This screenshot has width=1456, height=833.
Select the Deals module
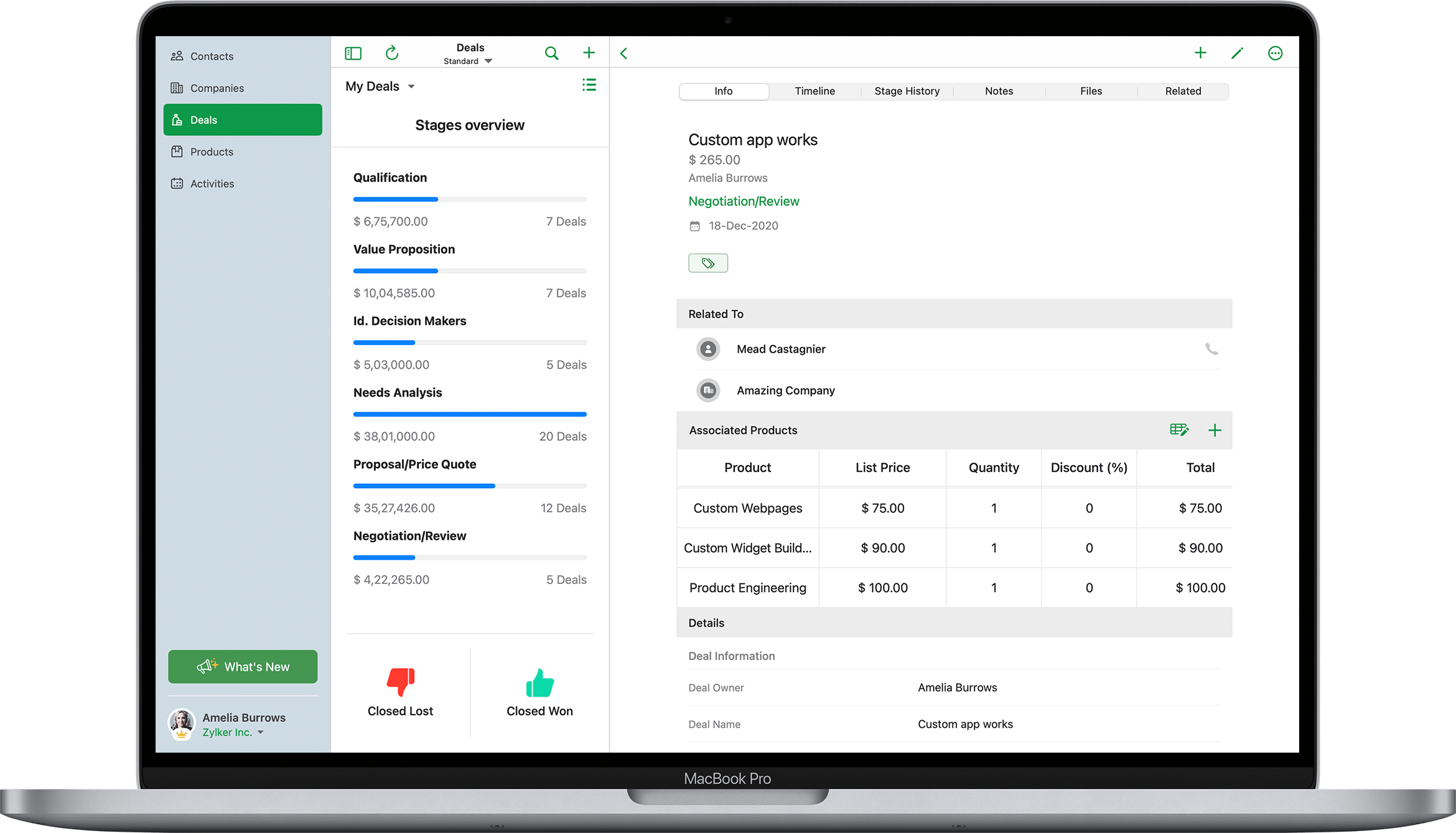243,120
